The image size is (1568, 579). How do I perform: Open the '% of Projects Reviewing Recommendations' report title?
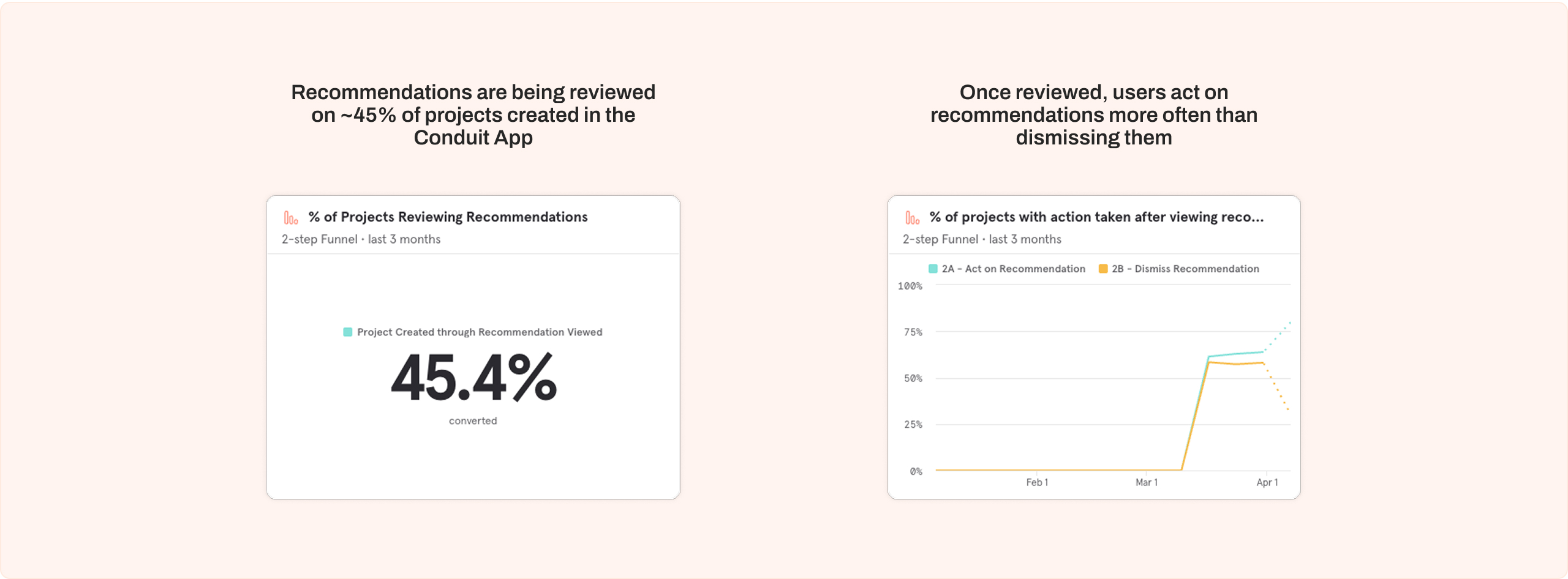click(x=448, y=217)
